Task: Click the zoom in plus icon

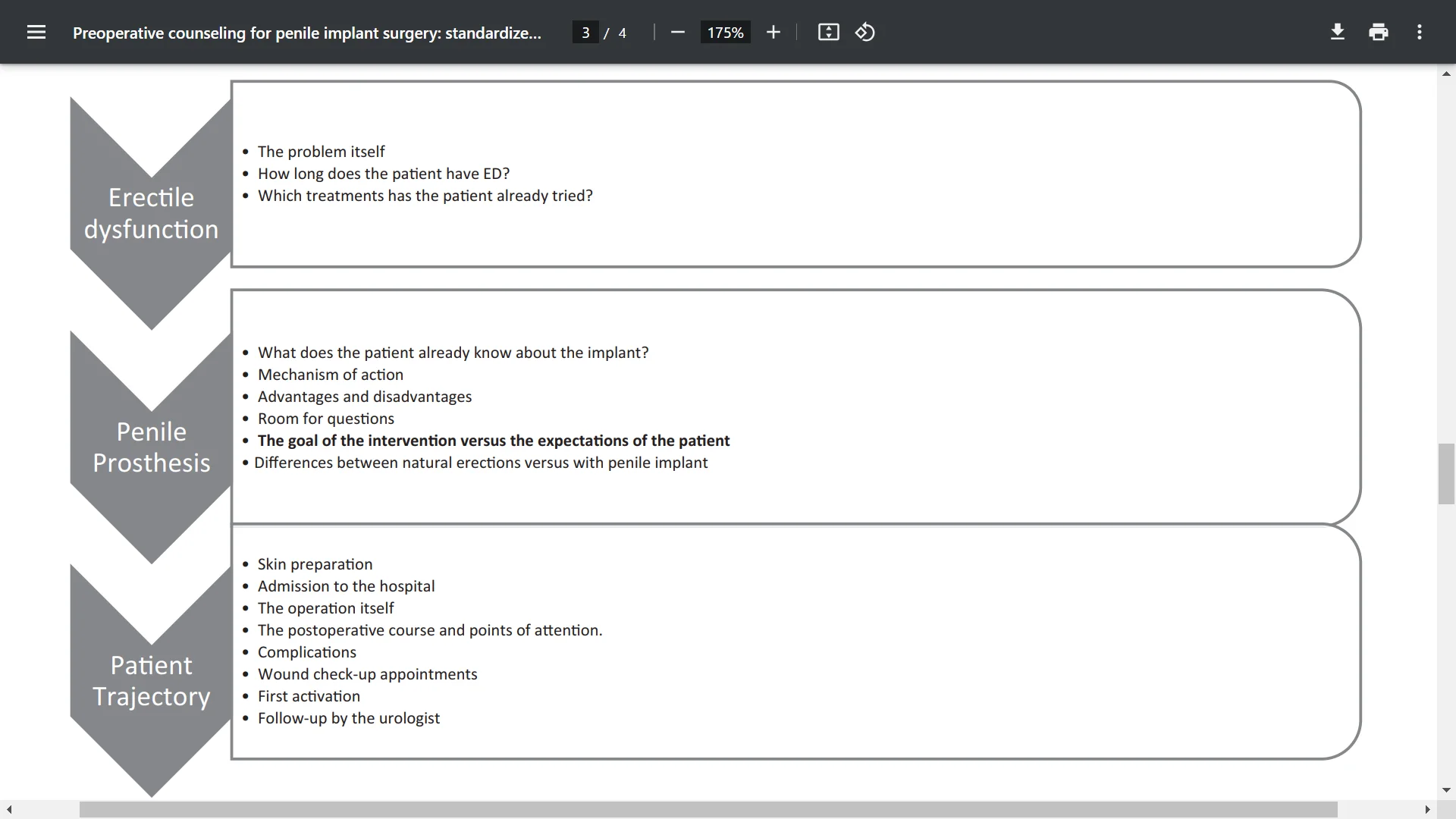Action: (x=773, y=32)
